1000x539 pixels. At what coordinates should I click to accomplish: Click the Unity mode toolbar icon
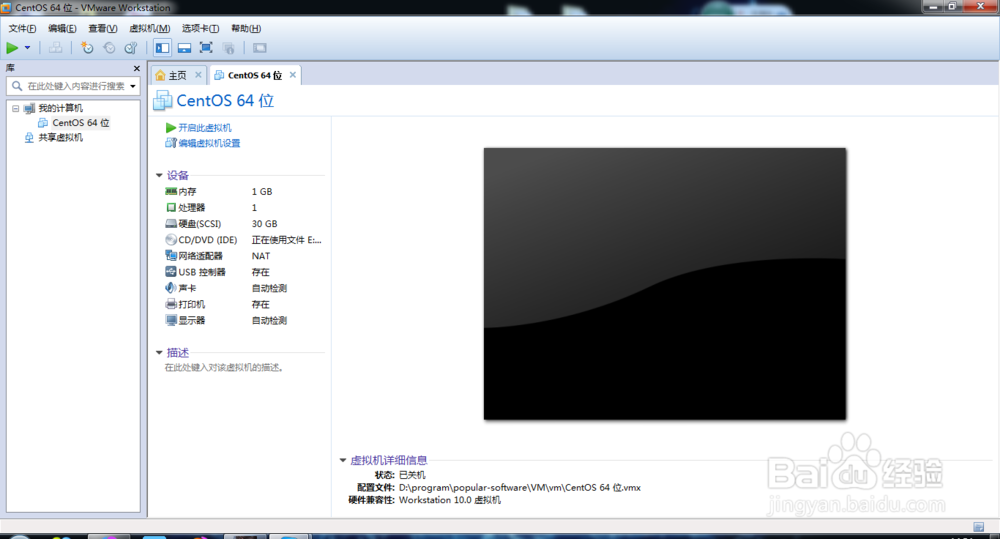pyautogui.click(x=228, y=48)
